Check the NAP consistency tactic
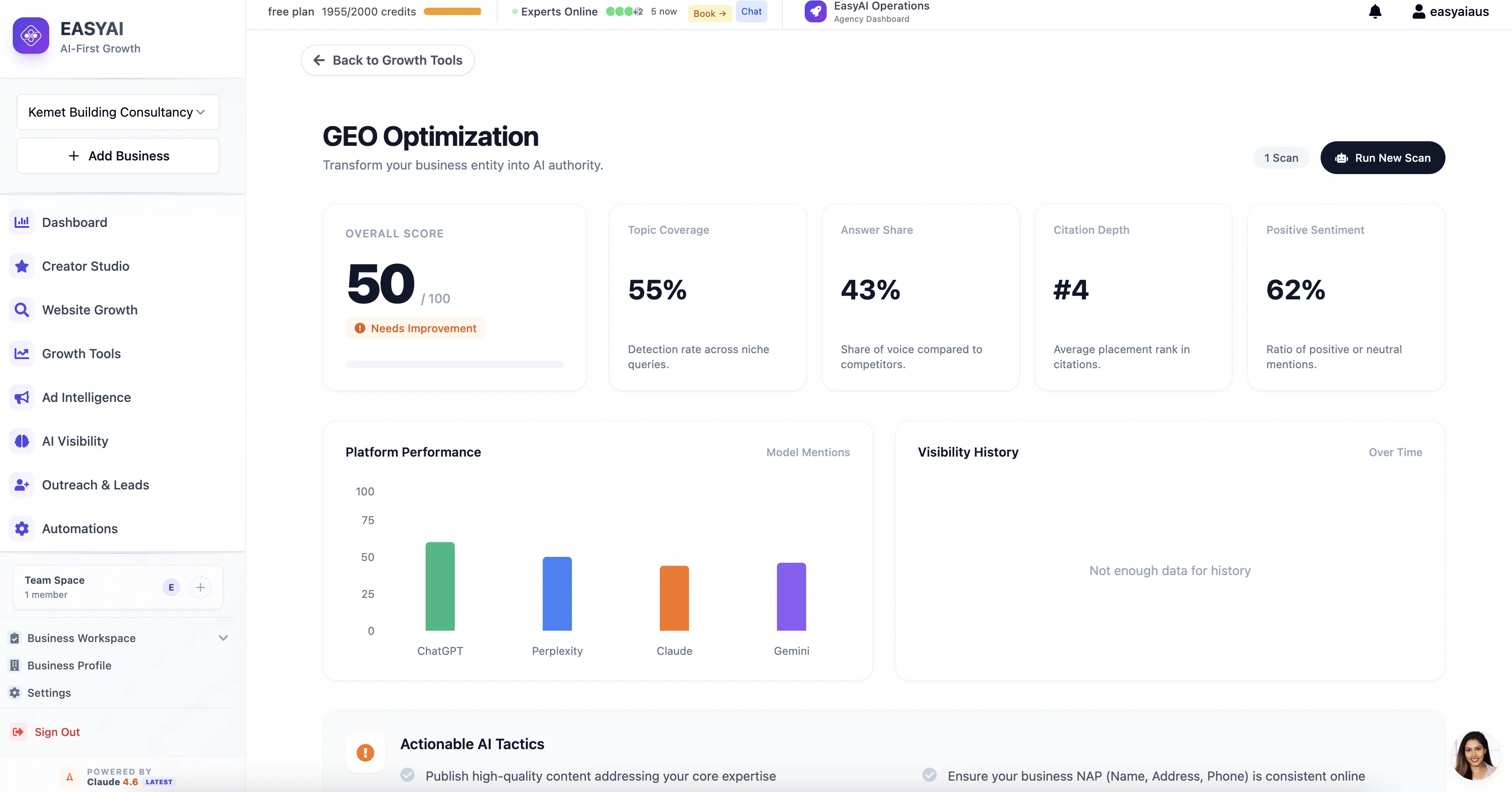The image size is (1512, 792). [x=930, y=775]
